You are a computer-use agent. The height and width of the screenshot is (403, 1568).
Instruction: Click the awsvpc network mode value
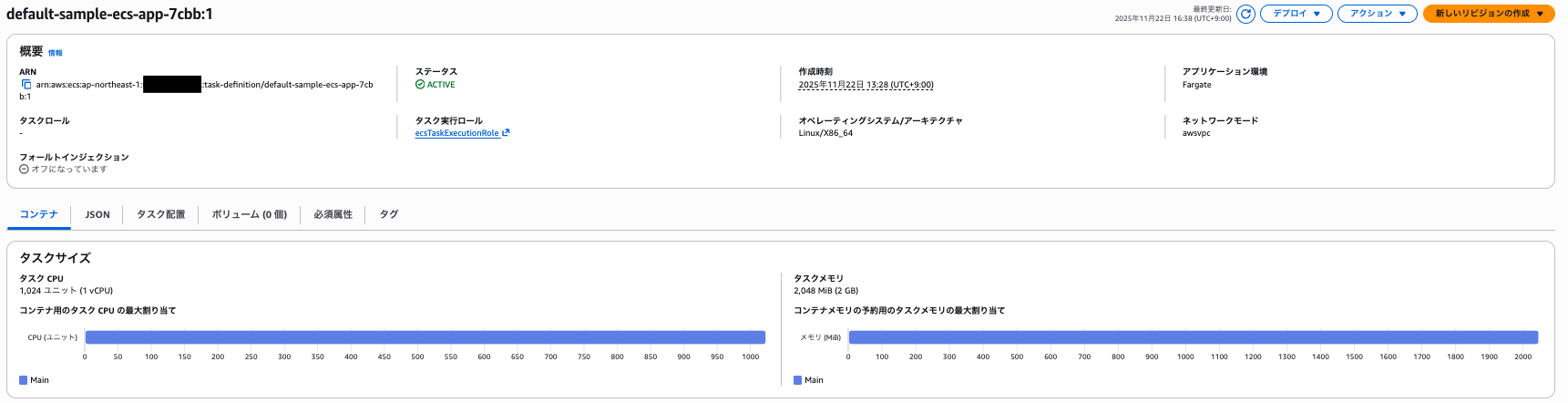(x=1196, y=133)
